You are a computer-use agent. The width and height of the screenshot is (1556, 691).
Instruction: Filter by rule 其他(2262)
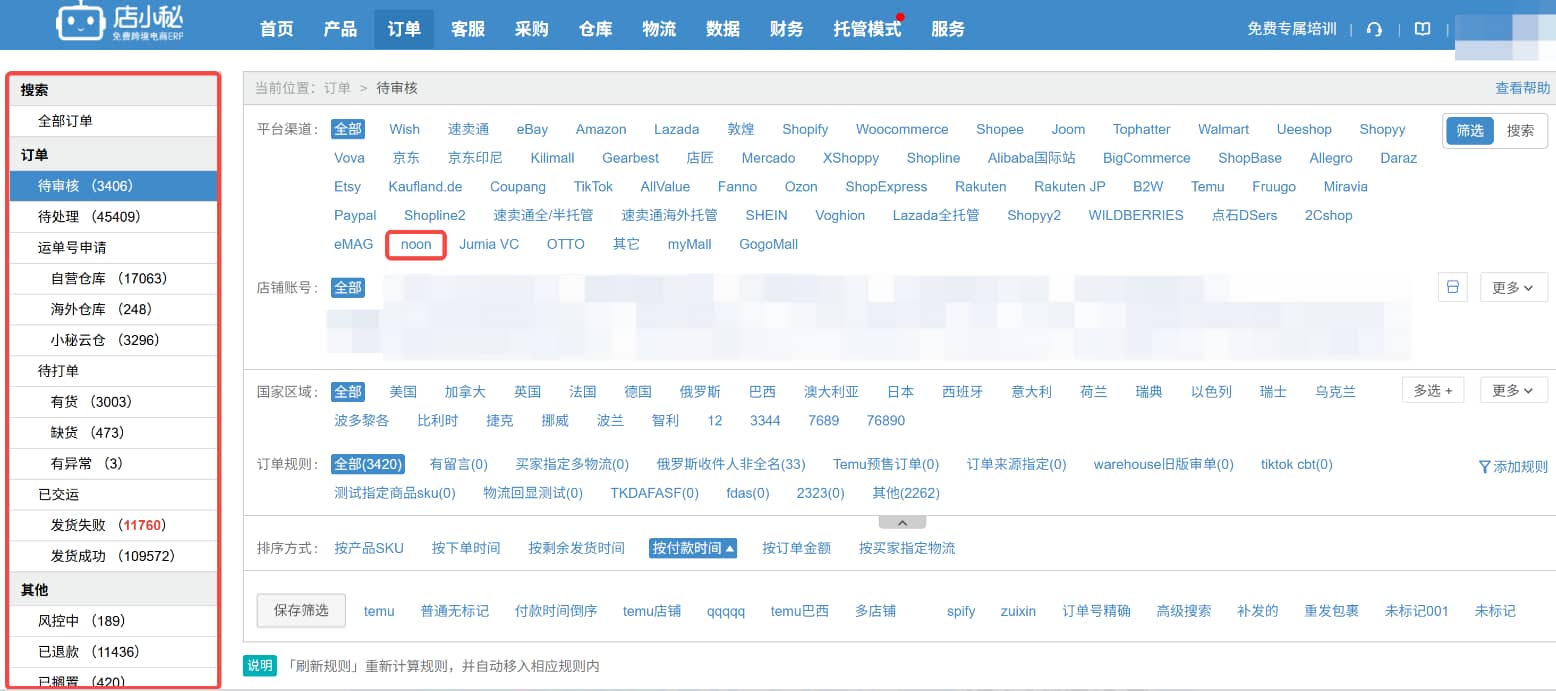[906, 493]
